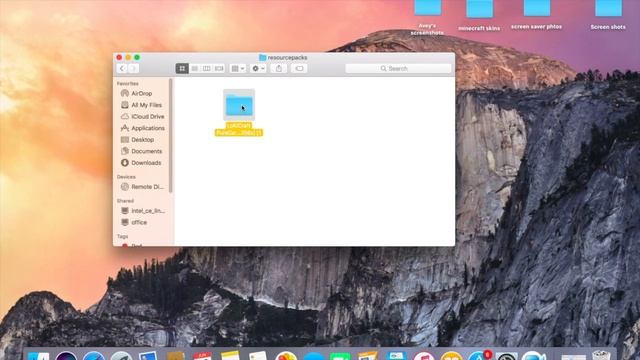Image resolution: width=640 pixels, height=360 pixels.
Task: Open AirDrop in the sidebar
Action: 141,93
